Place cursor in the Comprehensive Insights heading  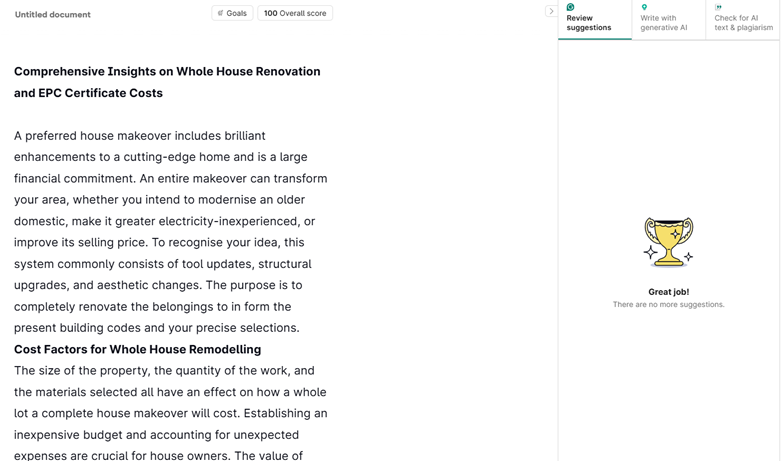click(167, 72)
